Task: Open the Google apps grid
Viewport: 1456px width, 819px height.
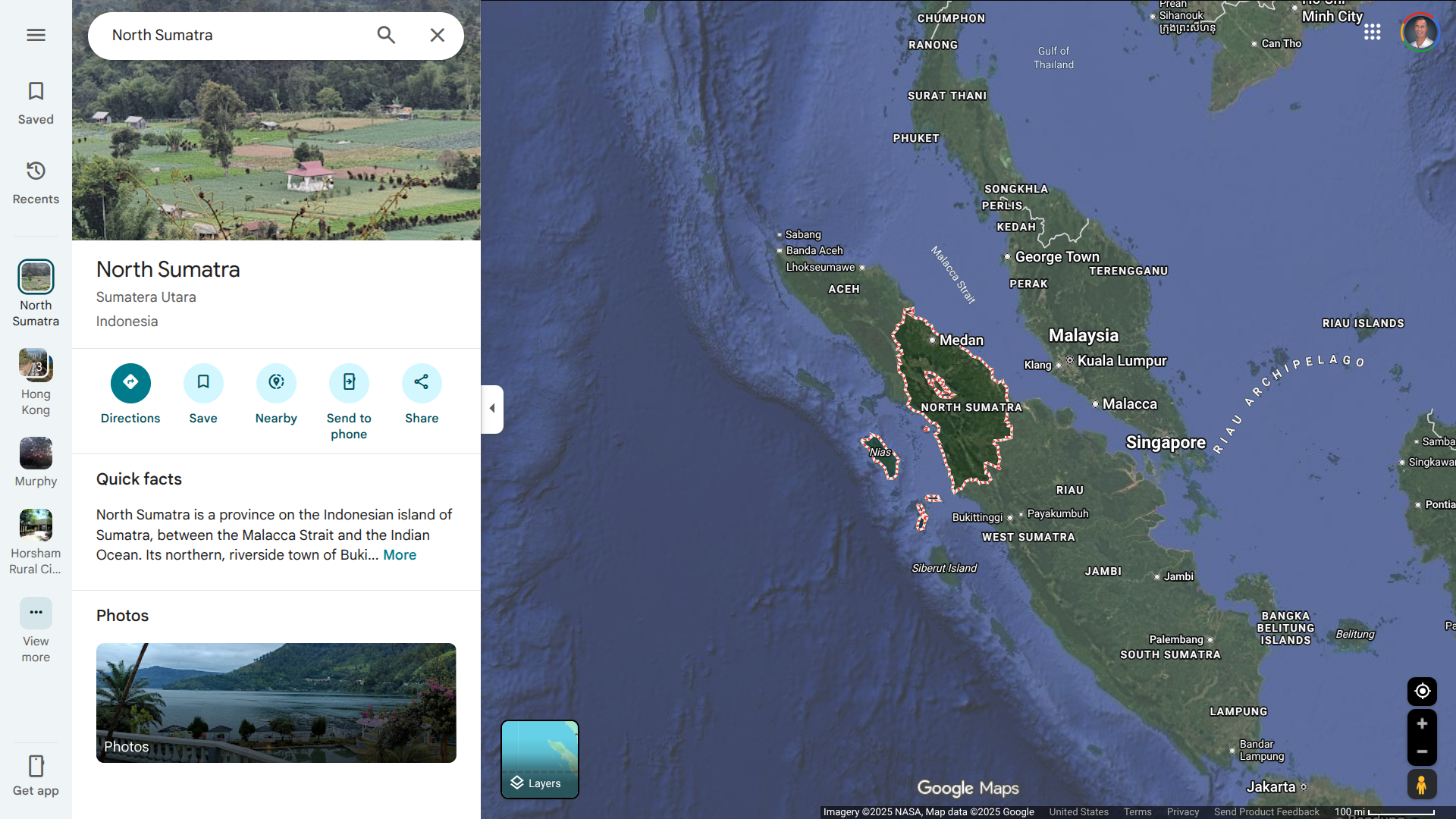Action: pyautogui.click(x=1372, y=32)
